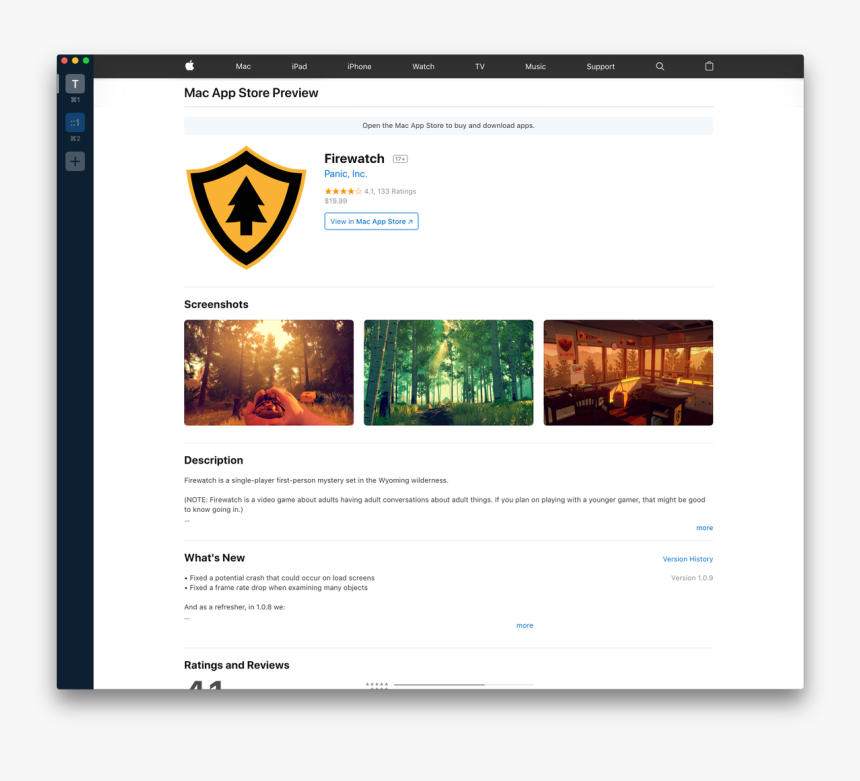Click the Open the Mac App Store banner
This screenshot has width=860, height=781.
pos(448,126)
